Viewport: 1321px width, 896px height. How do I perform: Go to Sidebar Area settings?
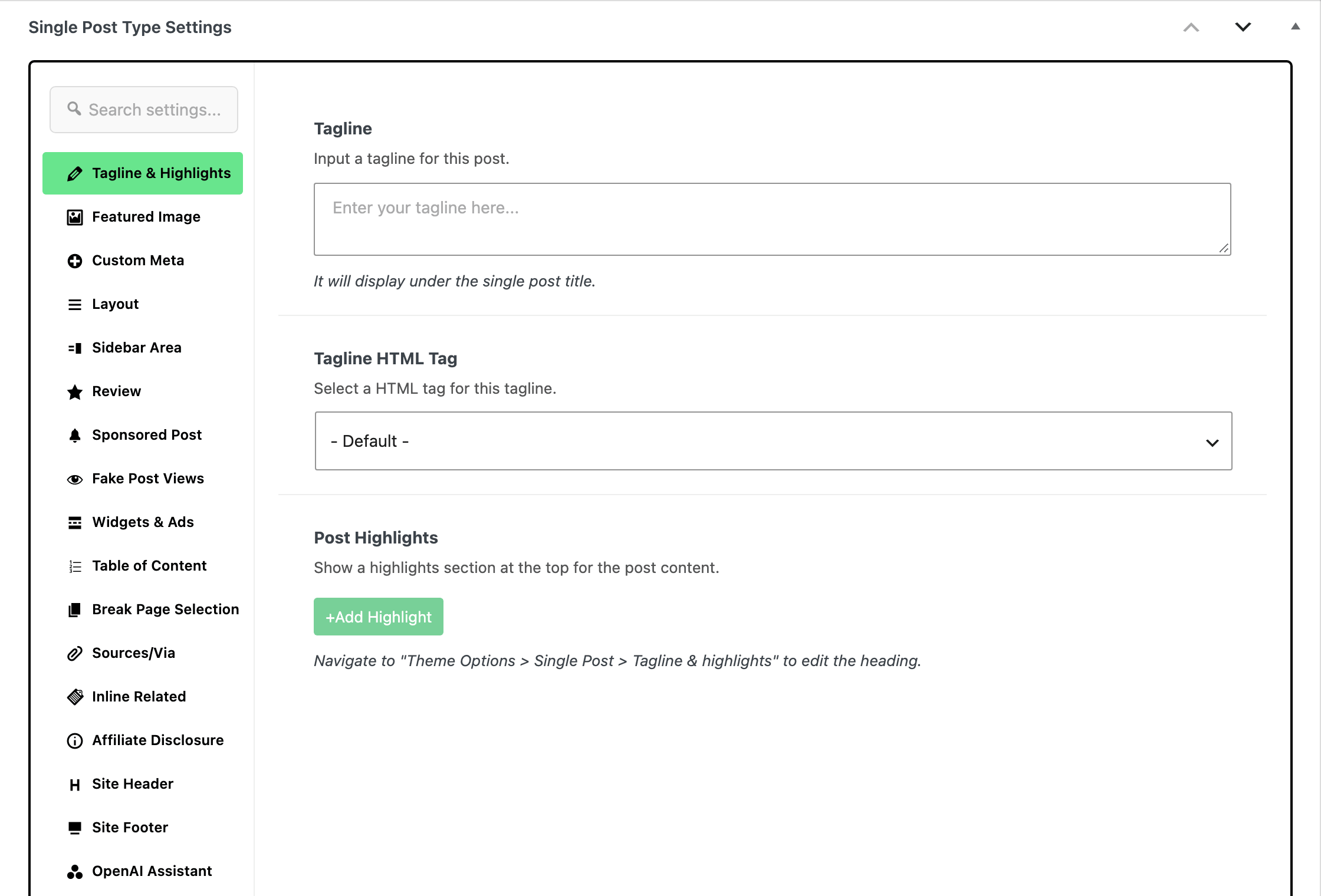tap(143, 348)
